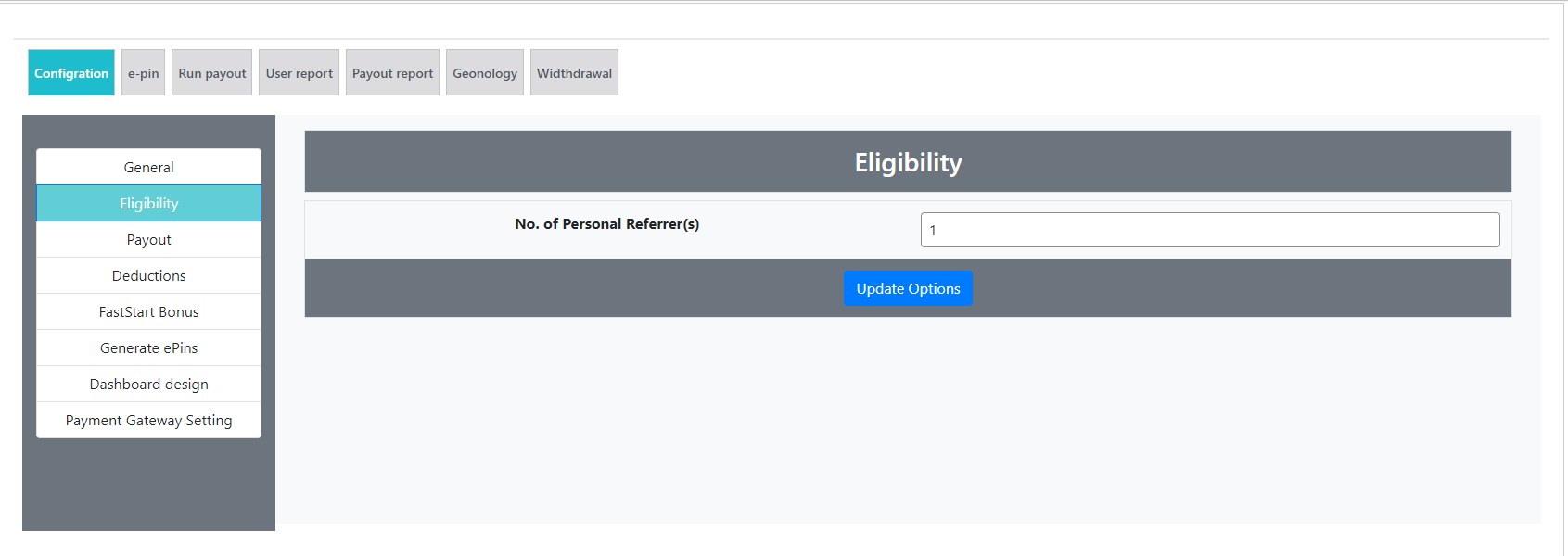
Task: Focus the Personal Referrer(s) number field
Action: [x=1209, y=230]
